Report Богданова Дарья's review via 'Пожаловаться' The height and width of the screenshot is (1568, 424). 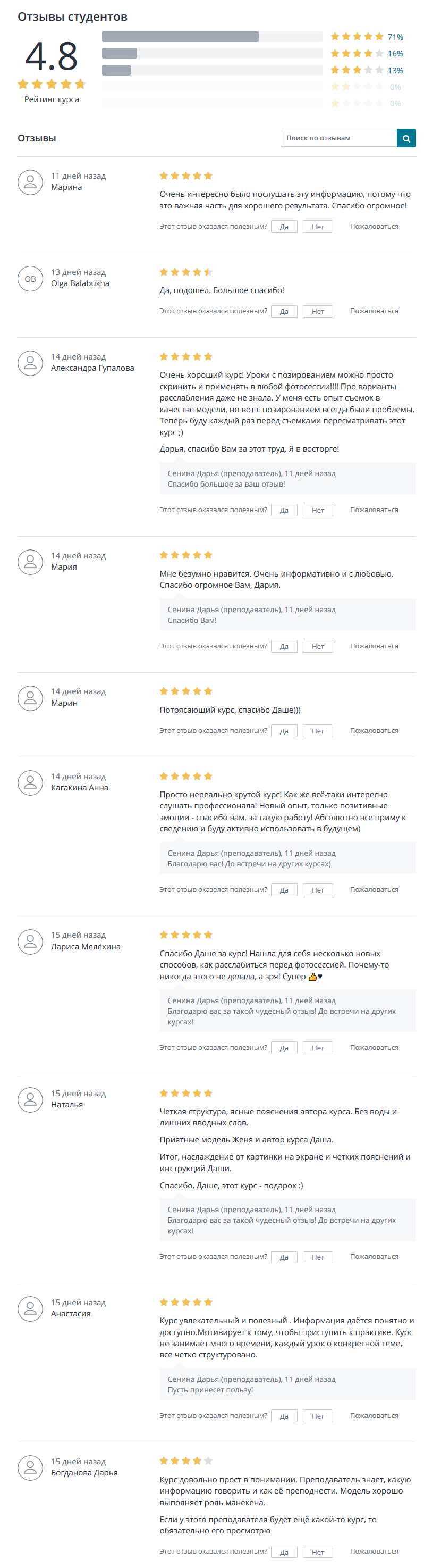tap(374, 1551)
